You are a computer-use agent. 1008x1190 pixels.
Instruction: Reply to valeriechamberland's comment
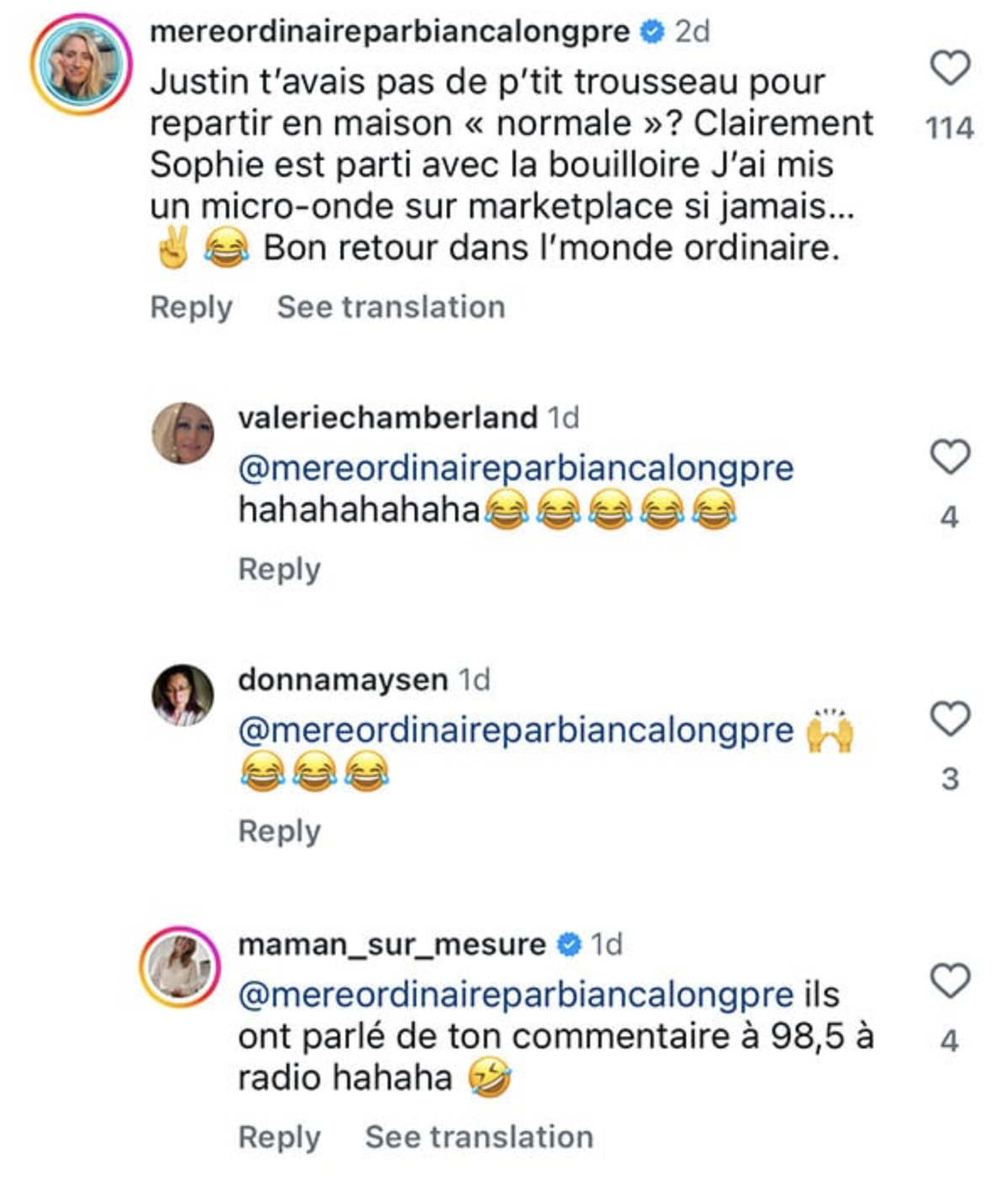(x=281, y=571)
